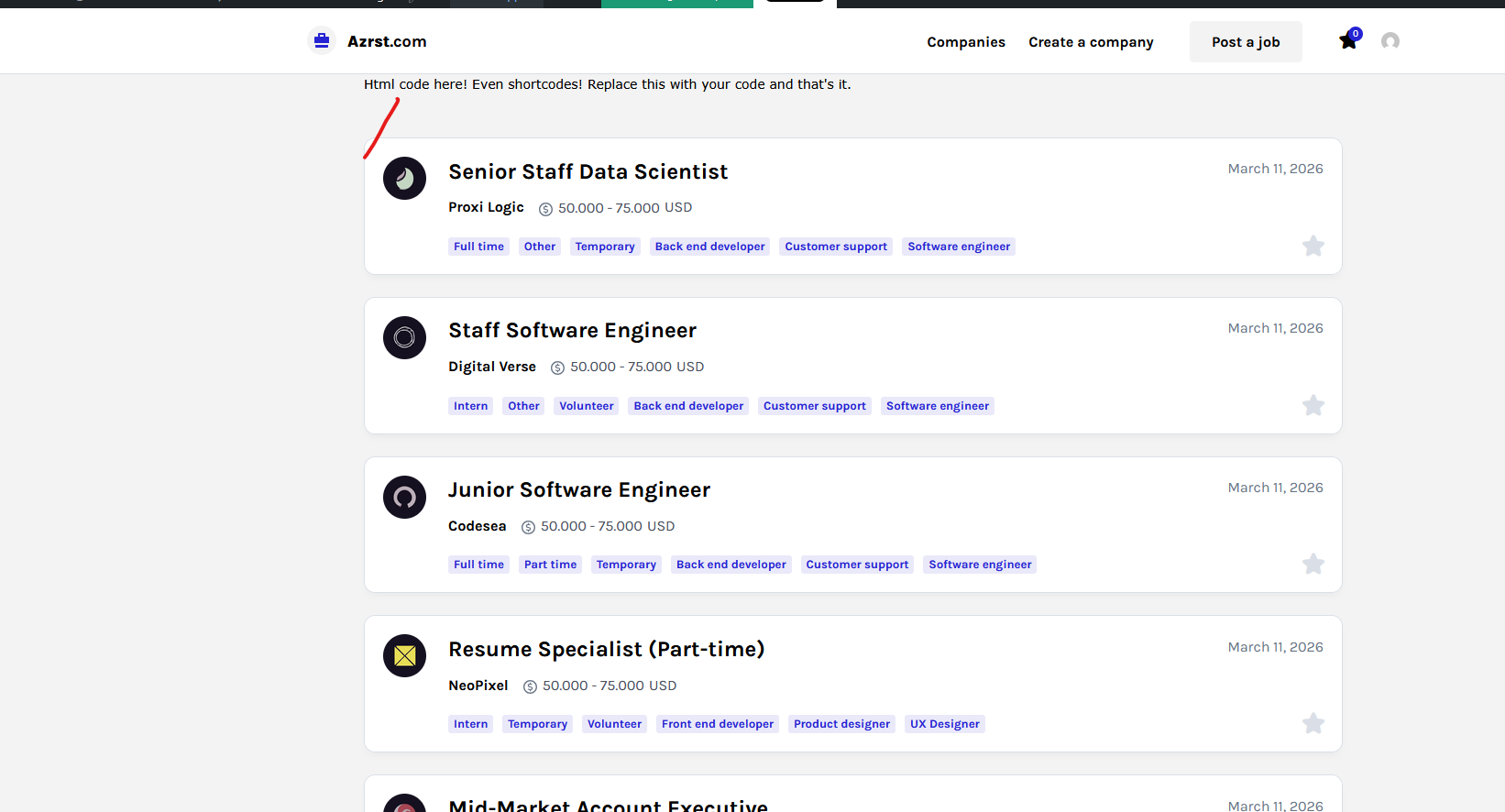This screenshot has width=1505, height=812.
Task: Bookmark the Staff Software Engineer job
Action: pyautogui.click(x=1313, y=405)
